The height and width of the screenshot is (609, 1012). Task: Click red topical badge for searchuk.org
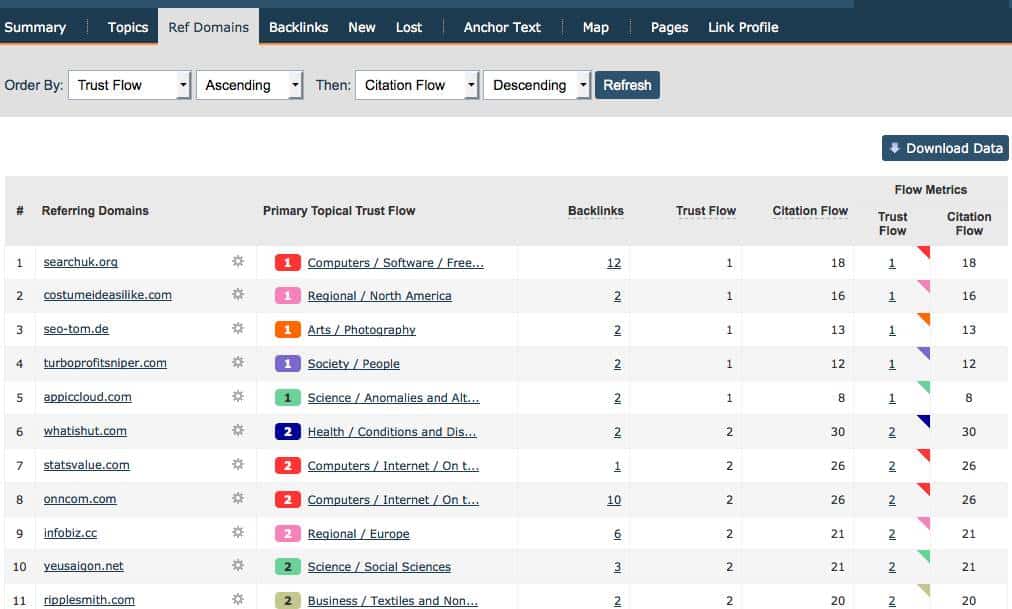tap(288, 263)
